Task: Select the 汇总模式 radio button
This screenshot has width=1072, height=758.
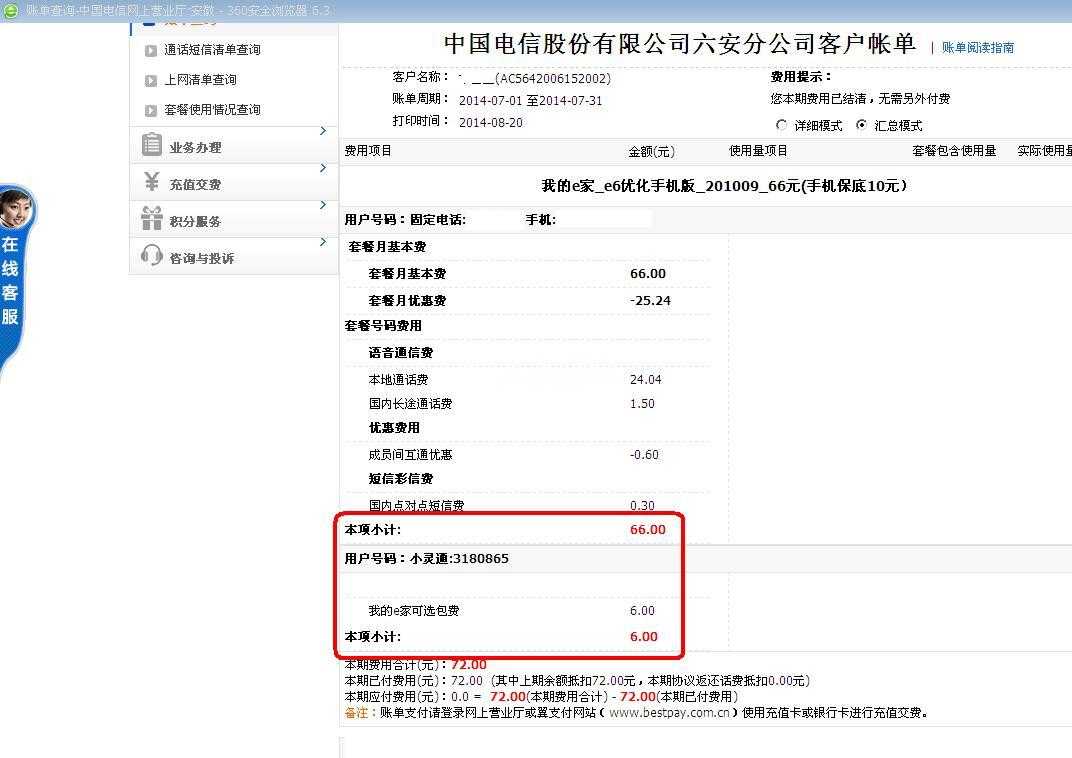Action: (861, 125)
